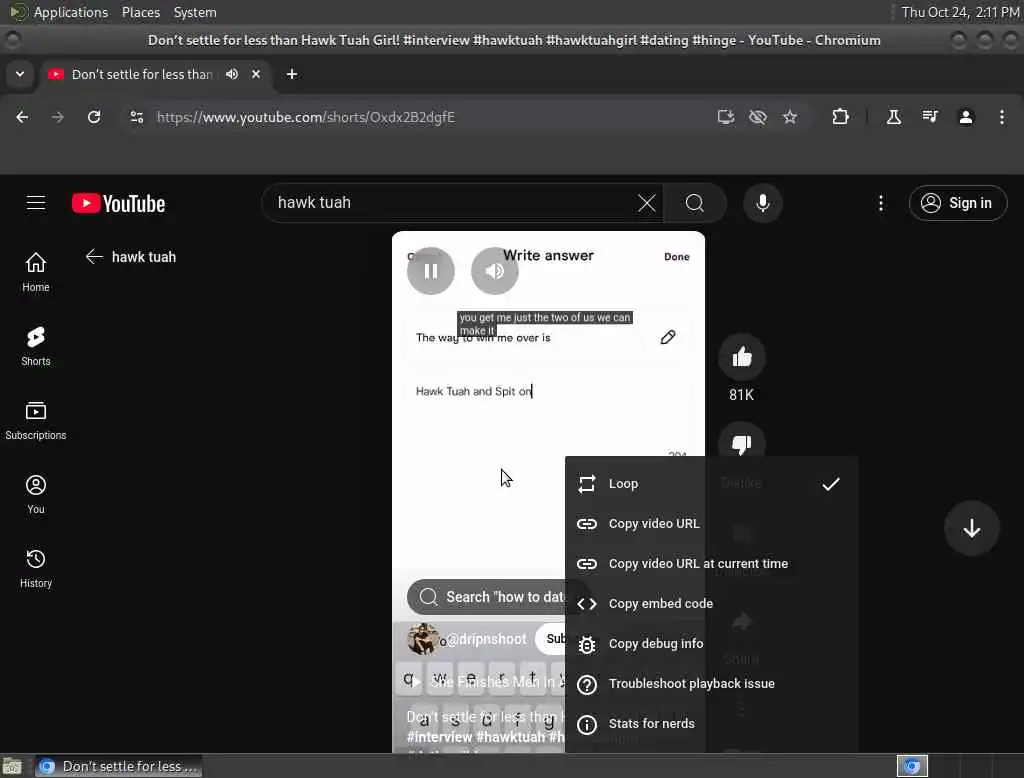Open Subscriptions in the sidebar
The width and height of the screenshot is (1024, 778).
(36, 420)
